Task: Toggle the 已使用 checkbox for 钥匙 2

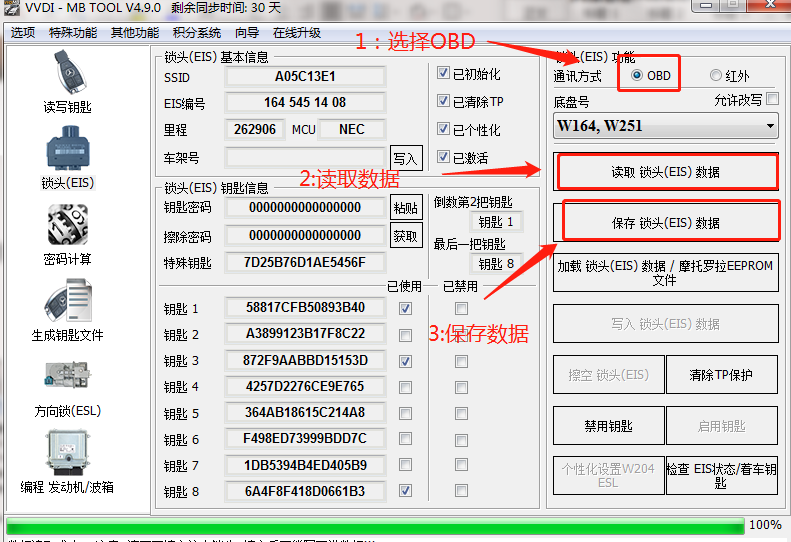Action: (405, 334)
